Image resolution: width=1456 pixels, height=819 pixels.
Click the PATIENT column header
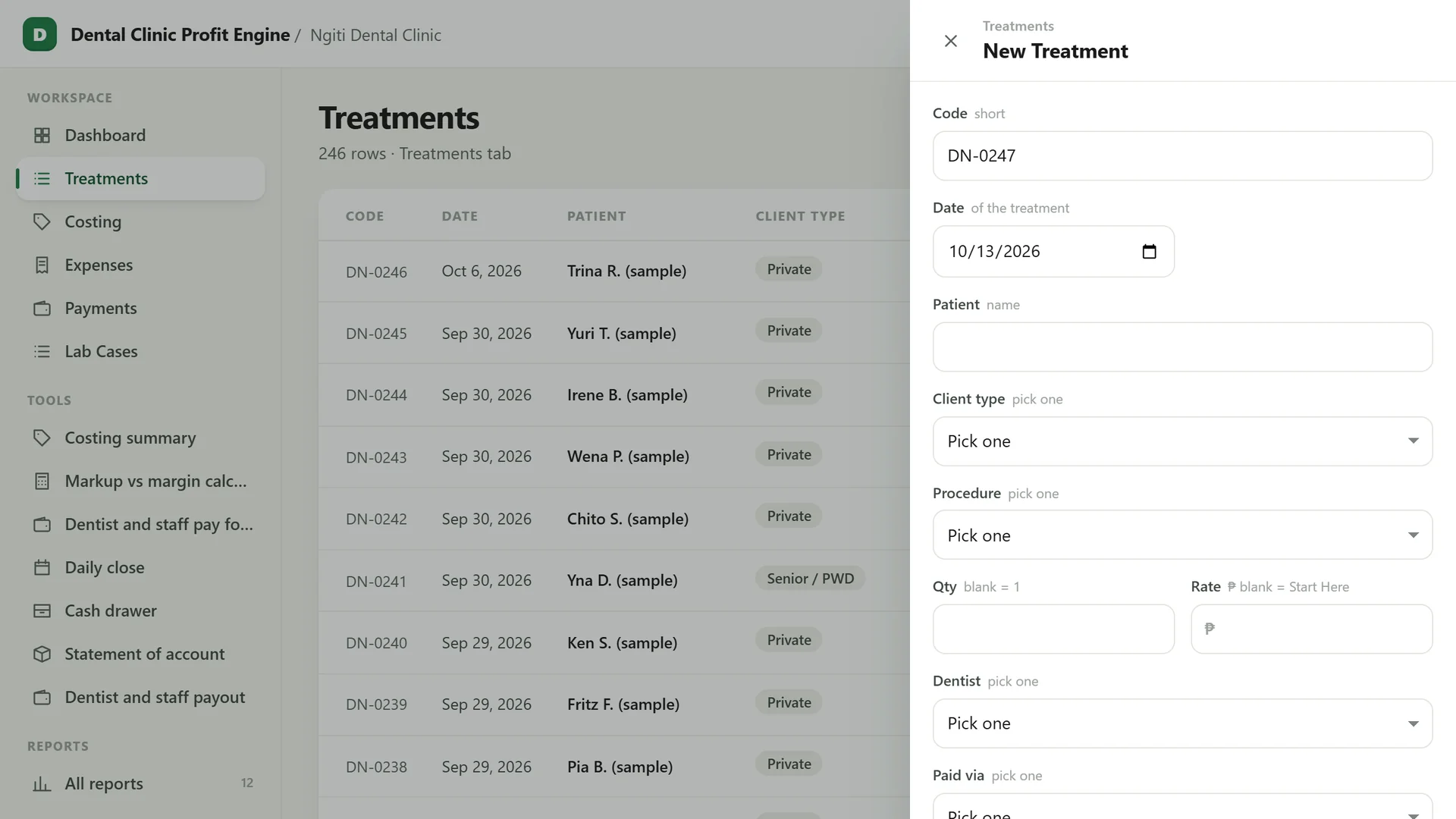tap(596, 216)
